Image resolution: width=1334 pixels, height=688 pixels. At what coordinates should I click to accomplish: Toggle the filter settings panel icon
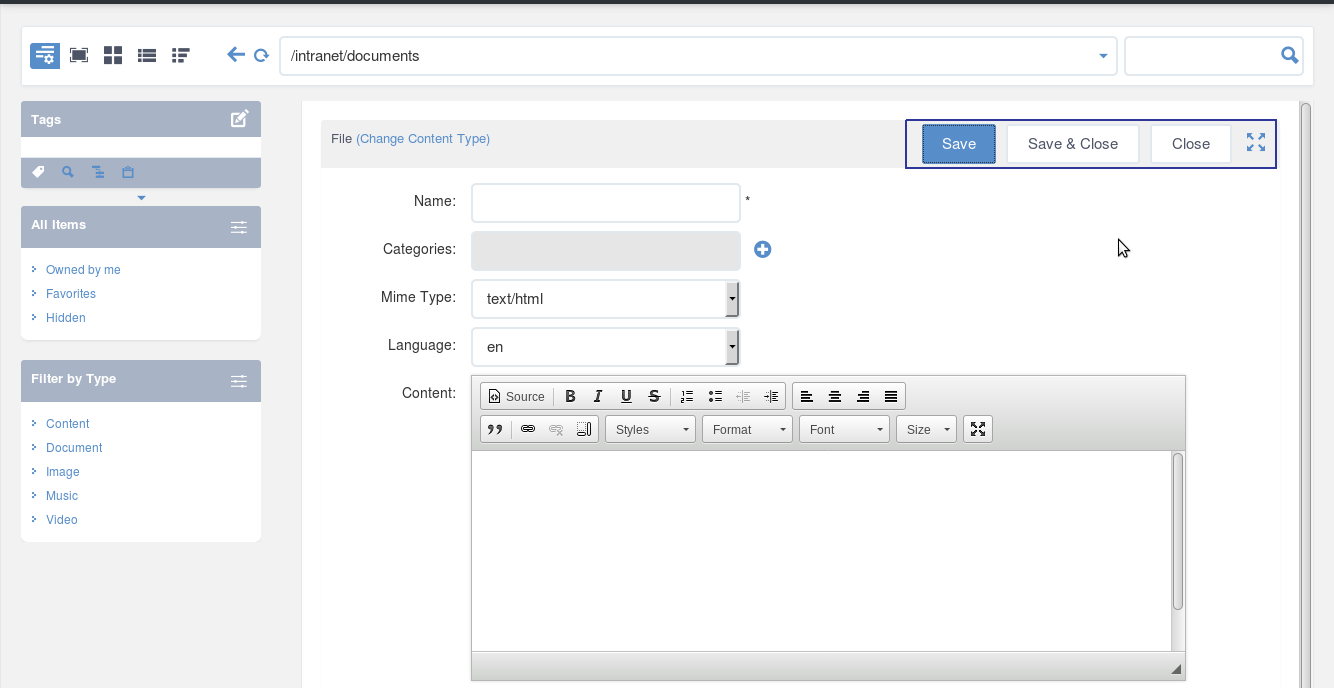click(45, 55)
